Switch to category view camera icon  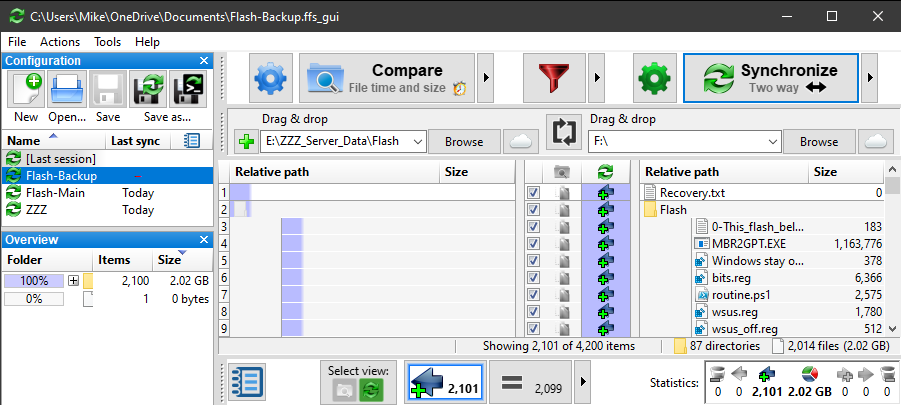345,391
